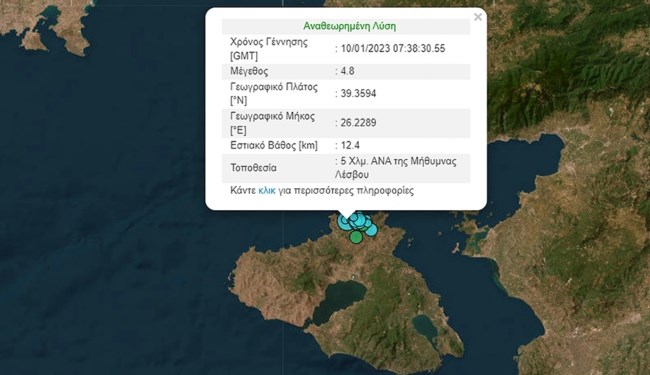Select the green earthquake marker on Lesvos
The image size is (650, 375).
(x=356, y=237)
